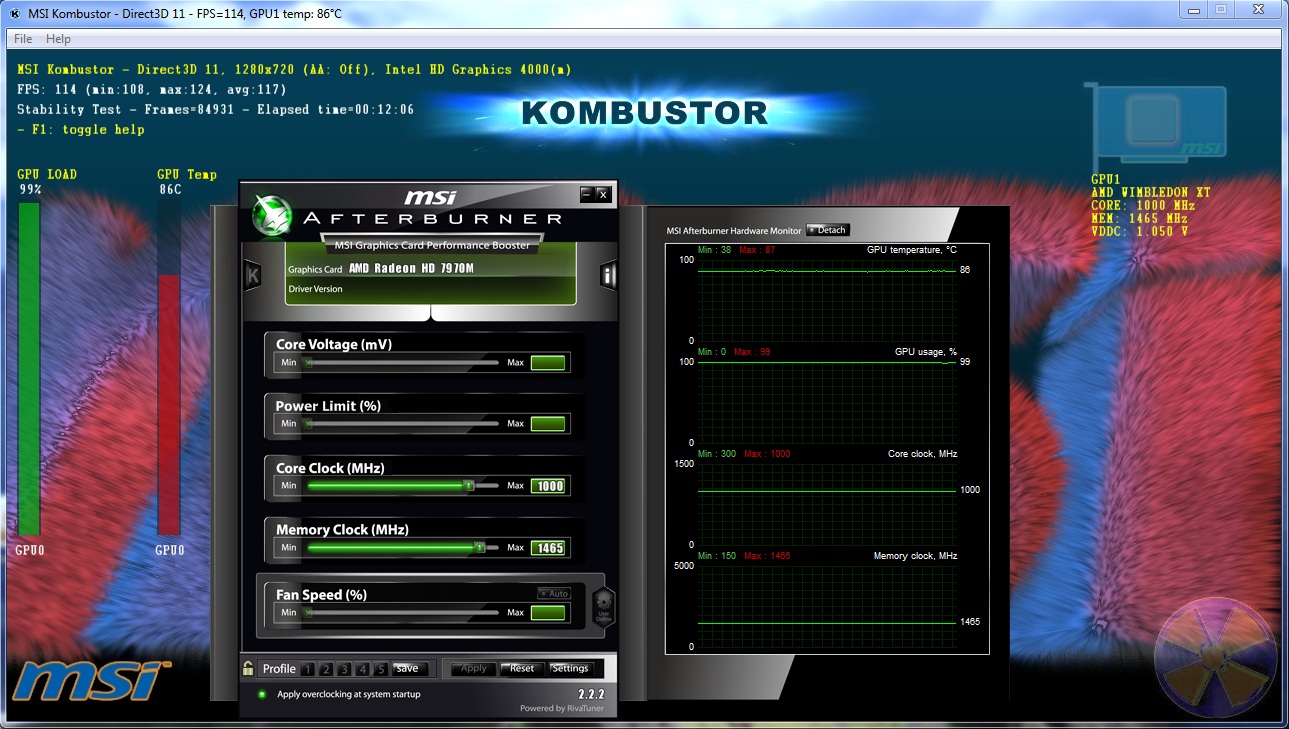Screen dimensions: 1289x729
Task: Click the GPU usage graph
Action: (827, 402)
